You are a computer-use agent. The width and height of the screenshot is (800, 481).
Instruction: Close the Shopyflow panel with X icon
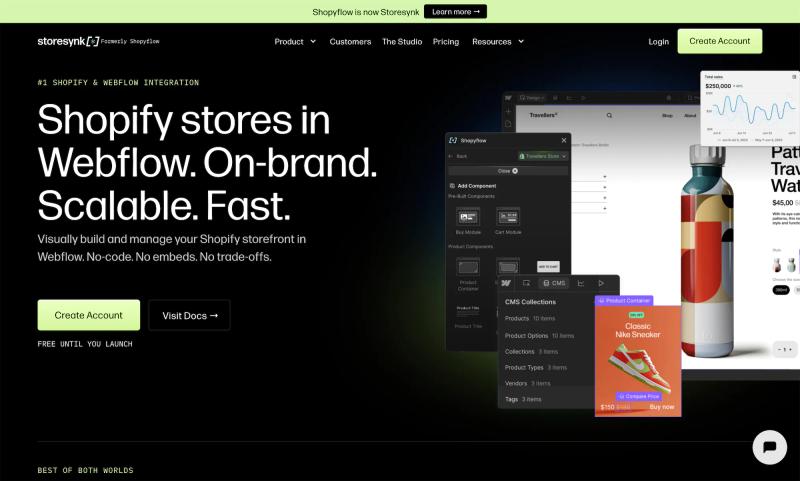(x=564, y=140)
